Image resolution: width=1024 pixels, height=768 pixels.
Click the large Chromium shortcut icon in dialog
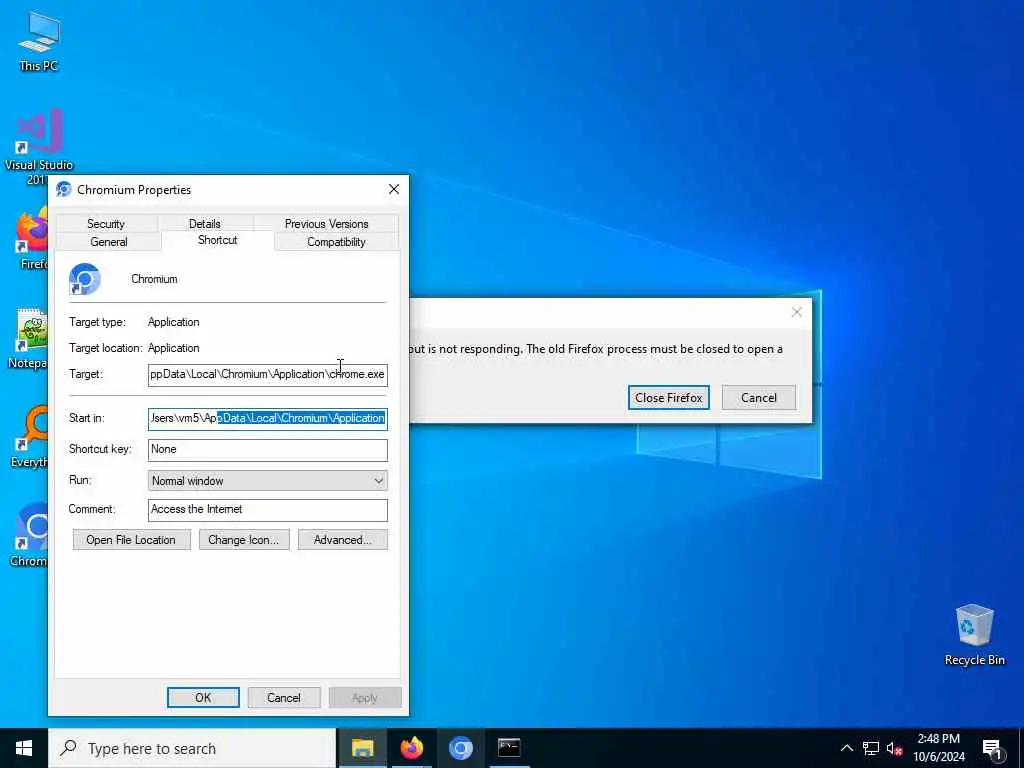pos(84,279)
